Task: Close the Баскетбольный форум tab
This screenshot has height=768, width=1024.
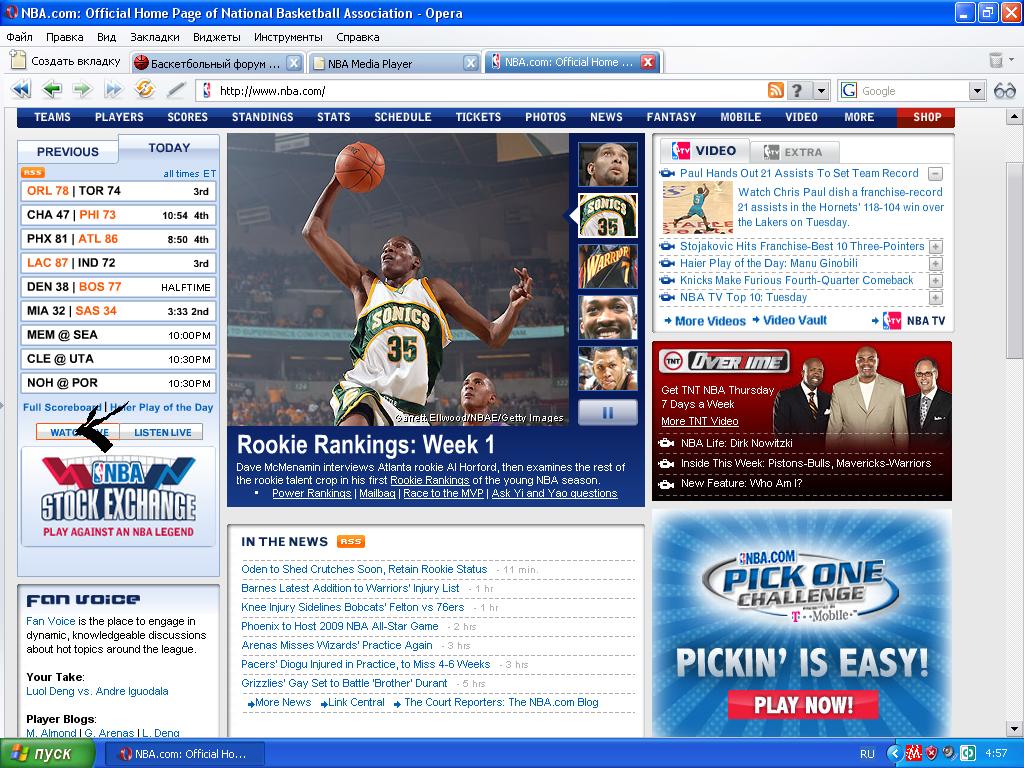Action: [294, 63]
